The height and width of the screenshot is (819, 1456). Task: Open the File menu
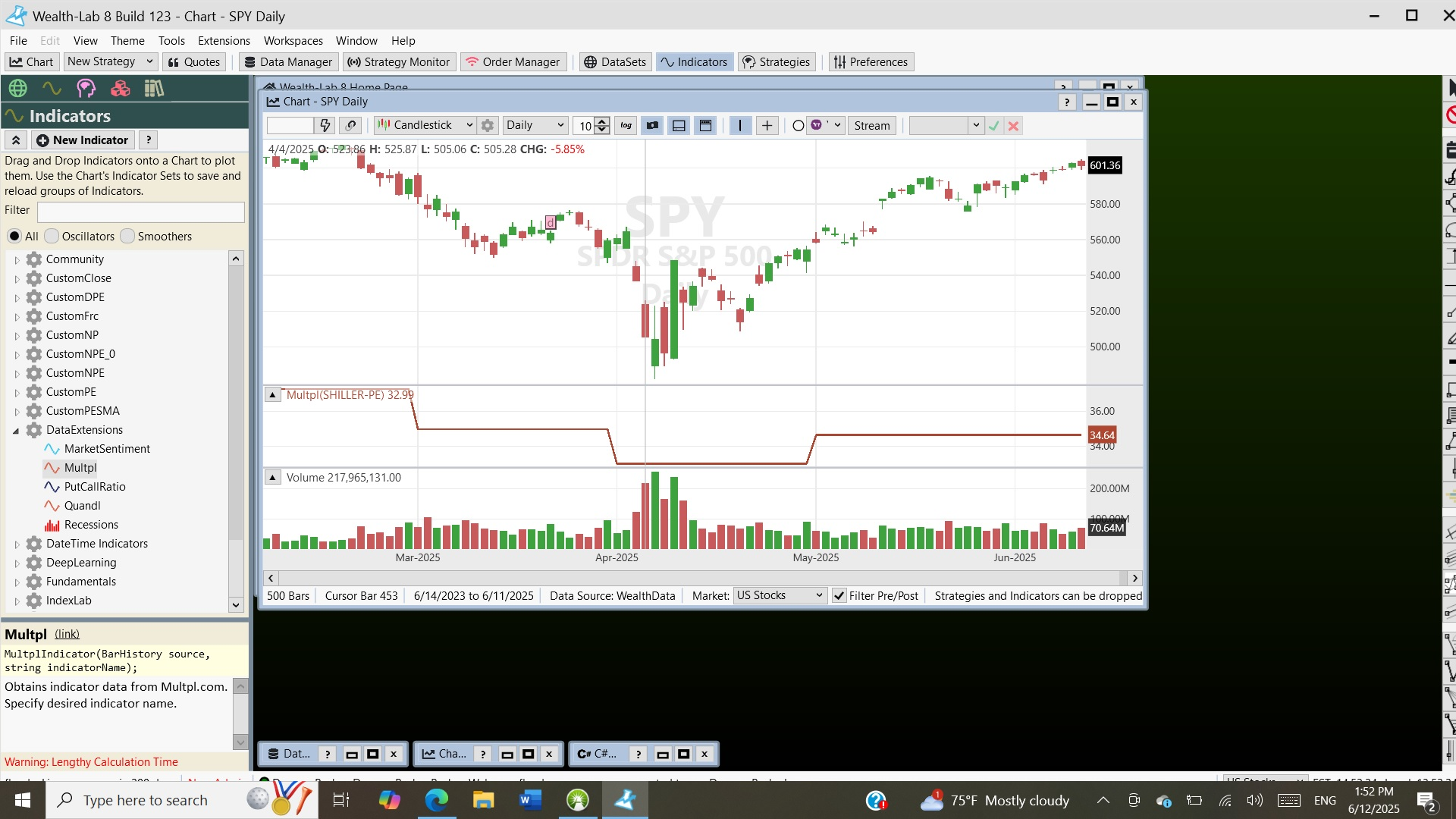tap(18, 41)
